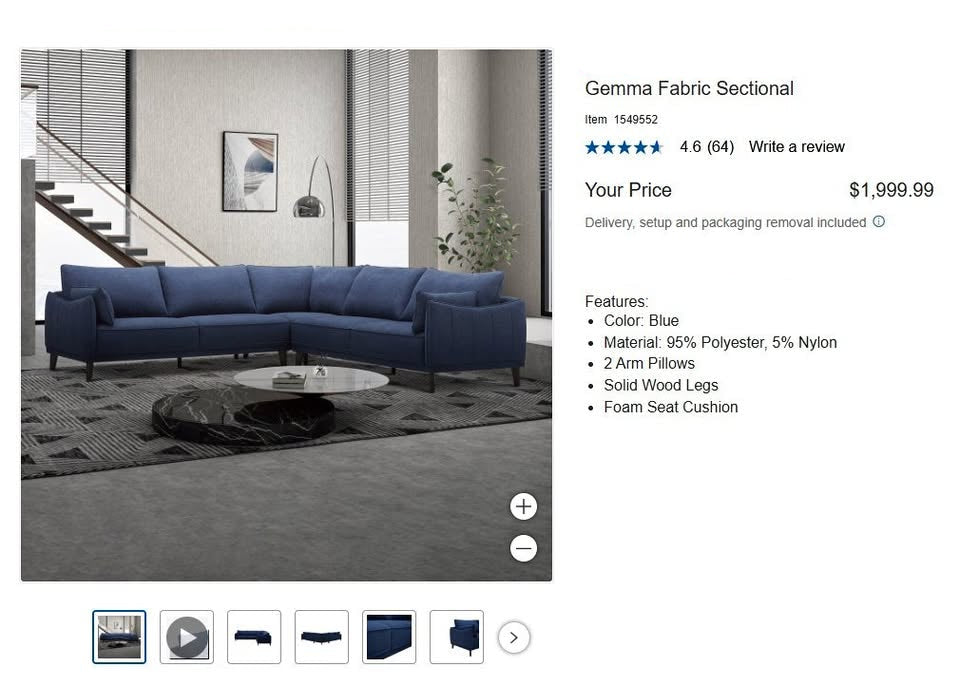960x686 pixels.
Task: Select the sofa side view thumbnail
Action: (457, 637)
